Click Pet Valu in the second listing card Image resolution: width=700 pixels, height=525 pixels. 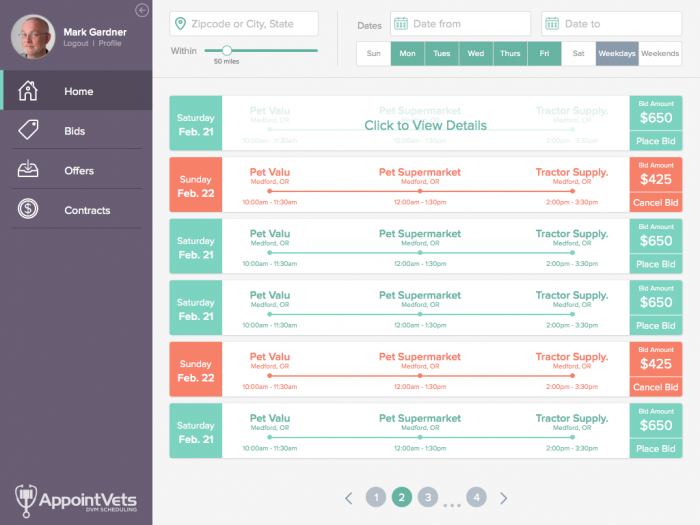270,172
